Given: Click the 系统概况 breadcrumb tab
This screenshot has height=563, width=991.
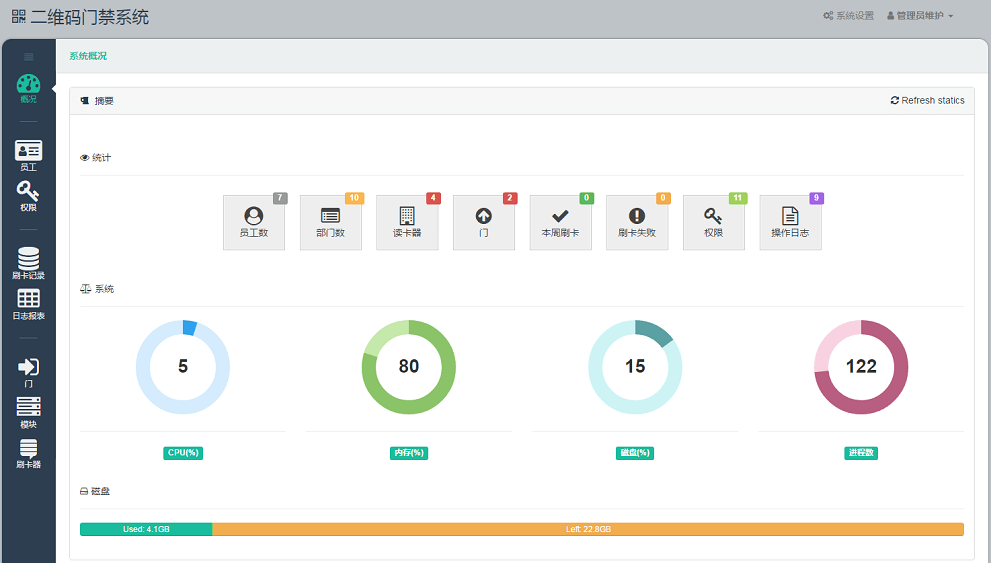Looking at the screenshot, I should tap(88, 56).
